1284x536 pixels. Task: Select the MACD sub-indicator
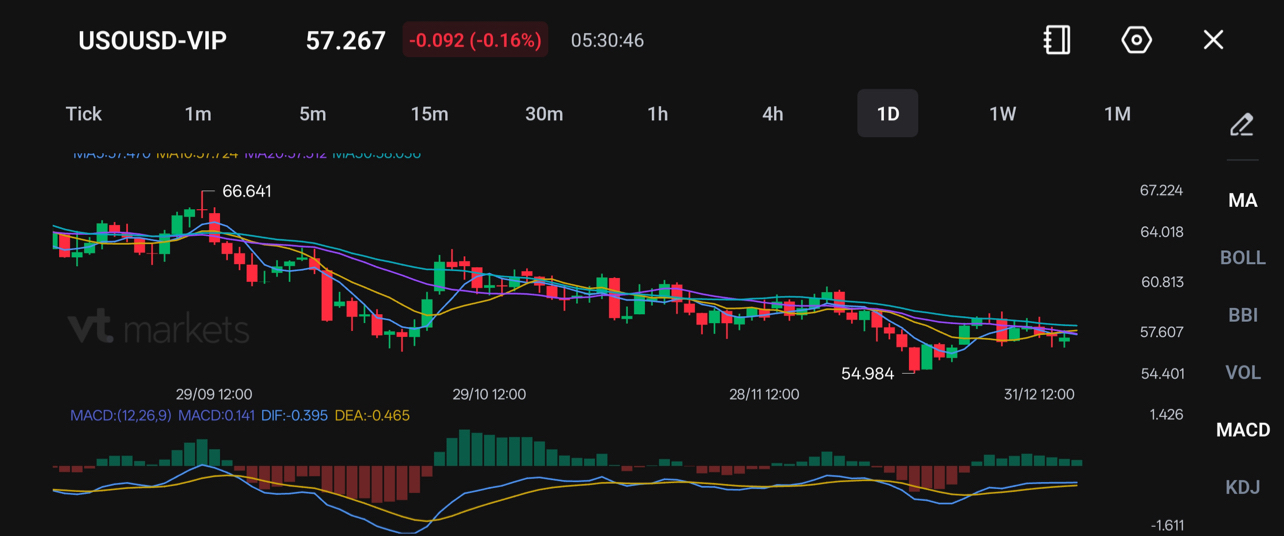click(x=1242, y=430)
